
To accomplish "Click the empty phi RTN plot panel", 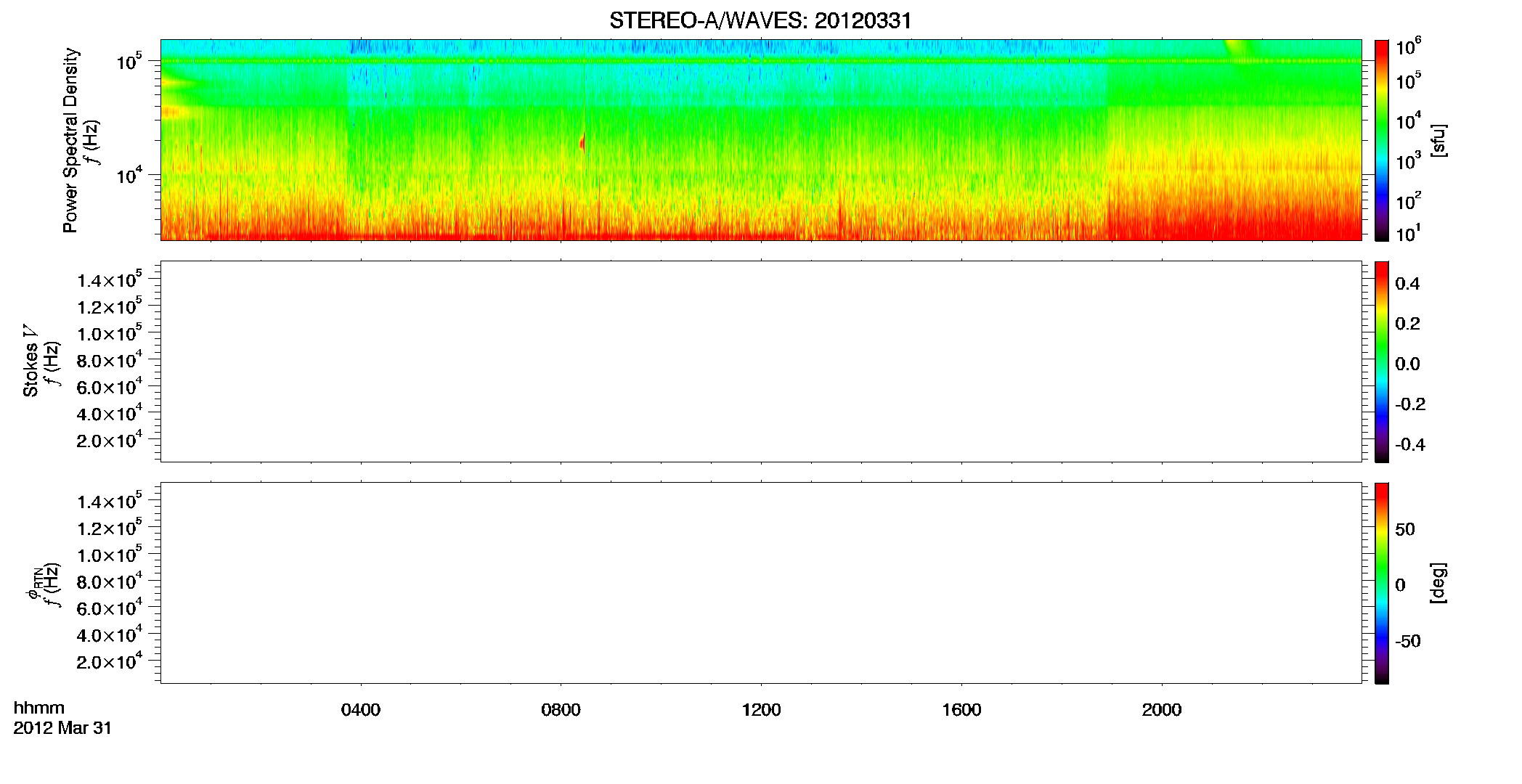I will pyautogui.click(x=761, y=583).
